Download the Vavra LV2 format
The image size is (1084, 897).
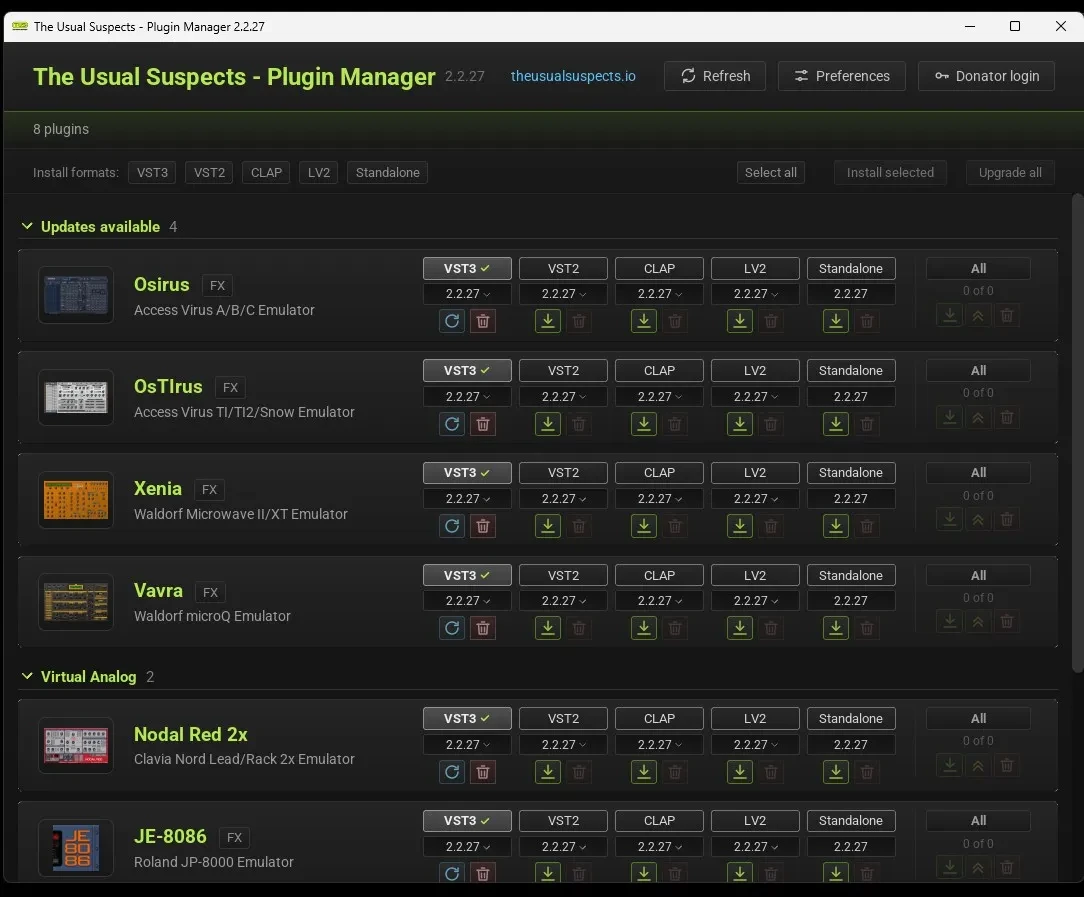click(740, 627)
